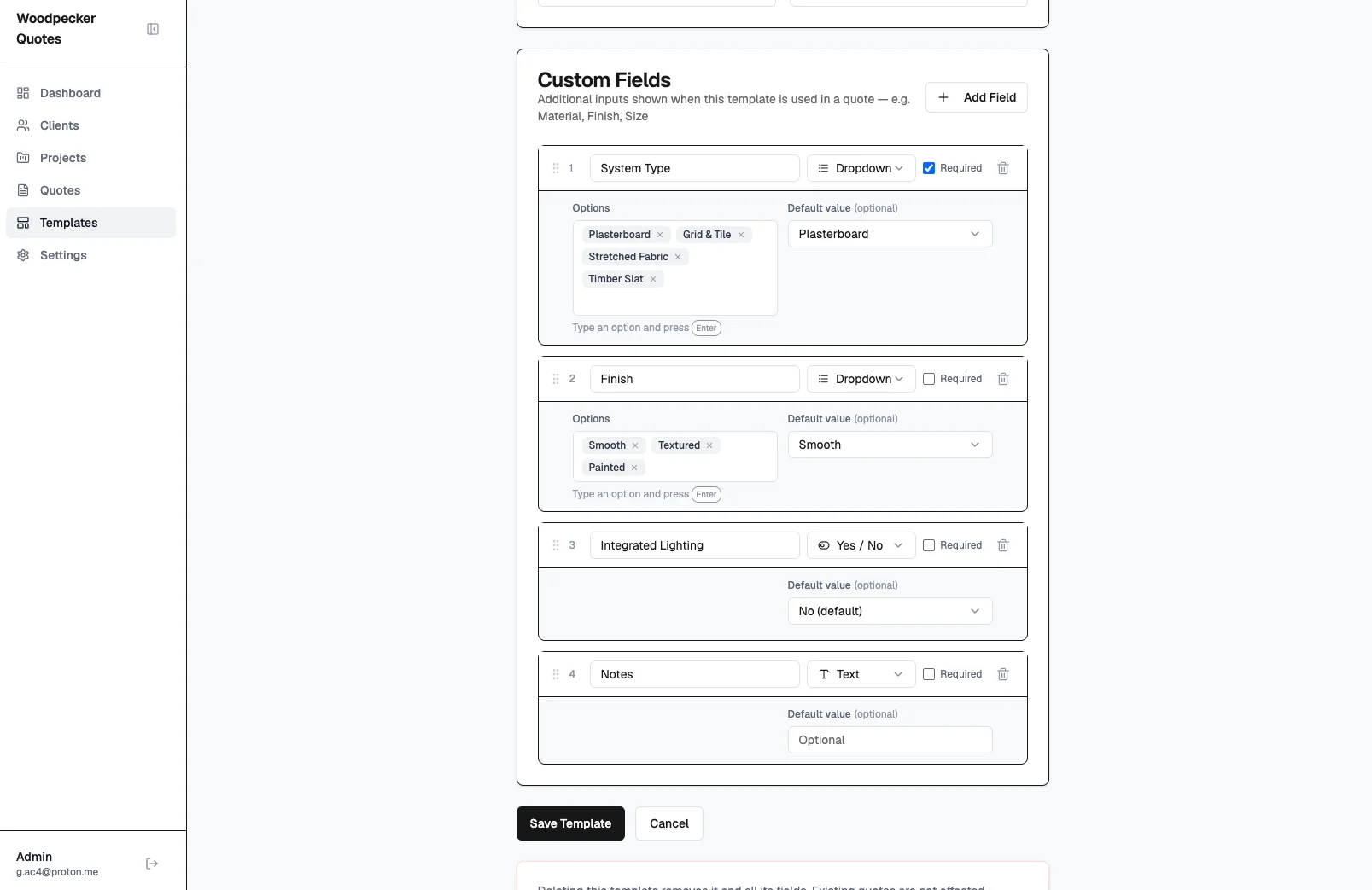
Task: Open the Yes / No type dropdown
Action: coord(861,545)
